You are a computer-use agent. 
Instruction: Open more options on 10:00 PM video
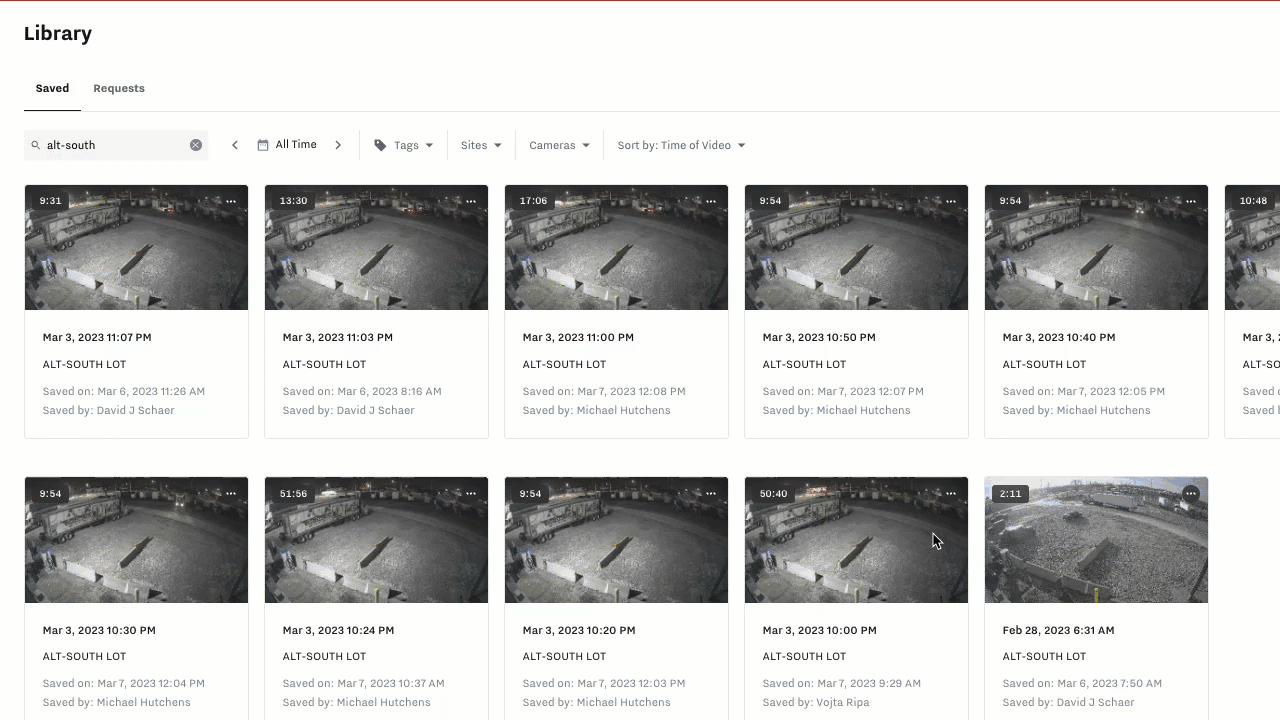(951, 493)
